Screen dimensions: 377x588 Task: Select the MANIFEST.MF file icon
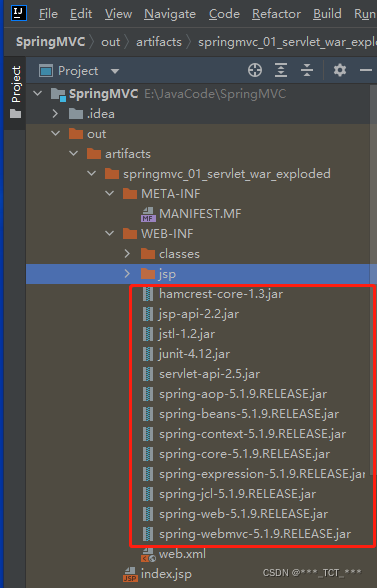pos(148,214)
